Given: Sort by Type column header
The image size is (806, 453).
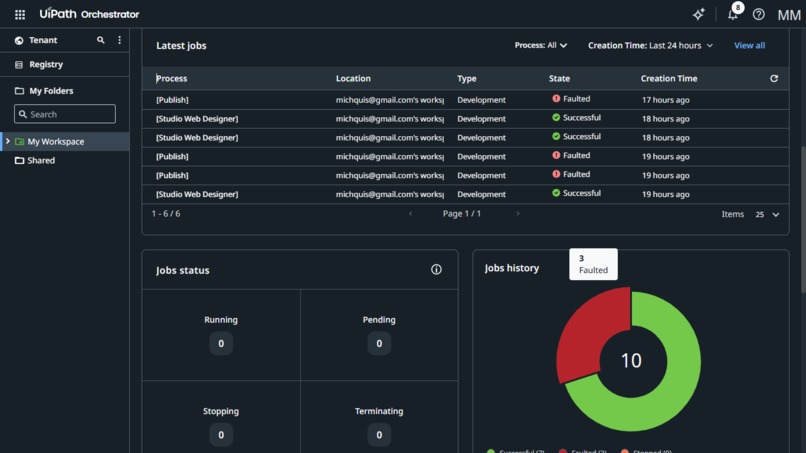Looking at the screenshot, I should click(467, 79).
